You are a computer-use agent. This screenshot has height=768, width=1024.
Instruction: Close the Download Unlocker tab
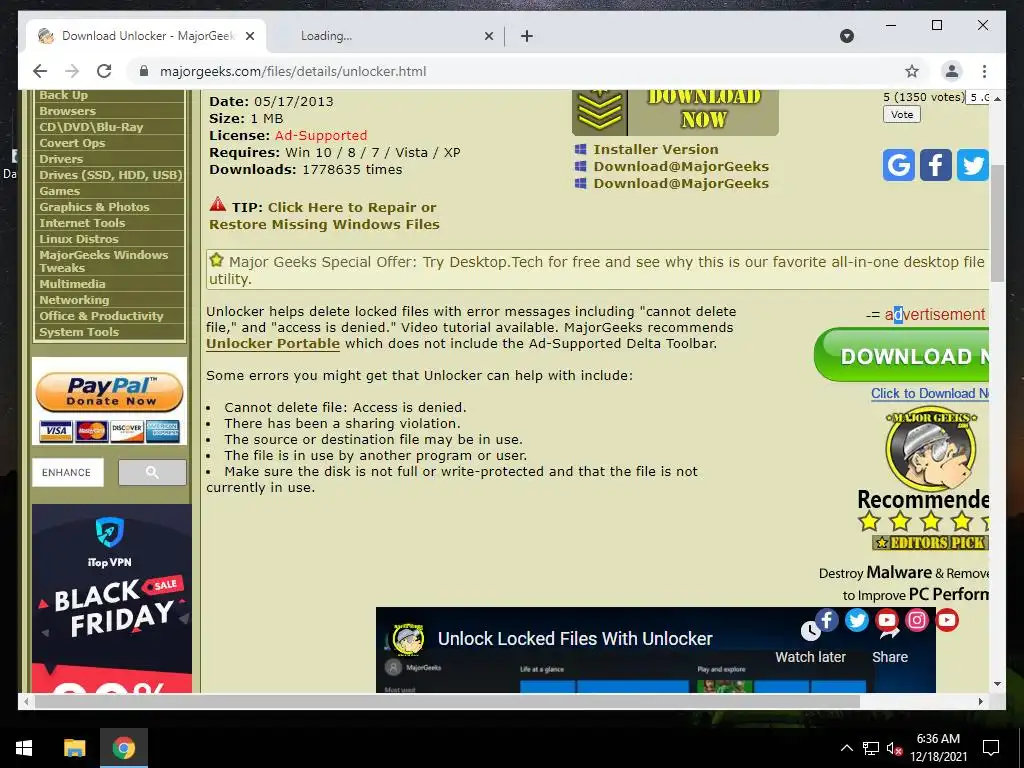point(249,36)
